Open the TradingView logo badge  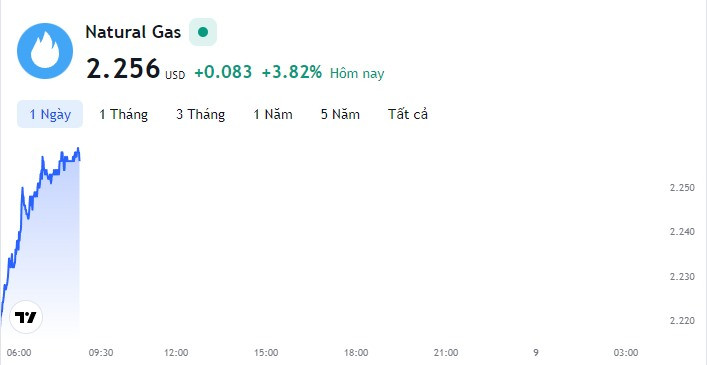(26, 317)
